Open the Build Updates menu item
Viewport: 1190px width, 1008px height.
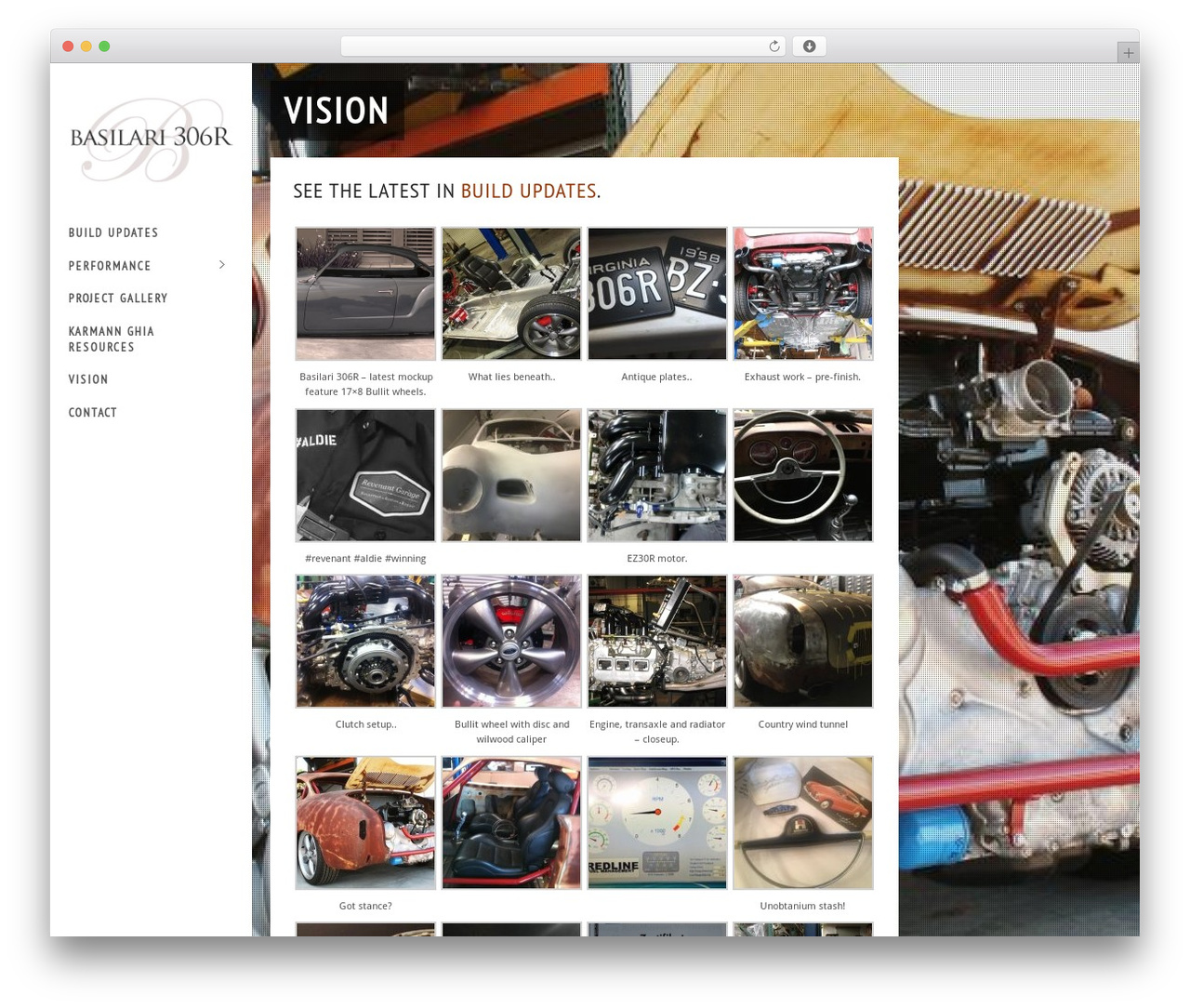113,232
